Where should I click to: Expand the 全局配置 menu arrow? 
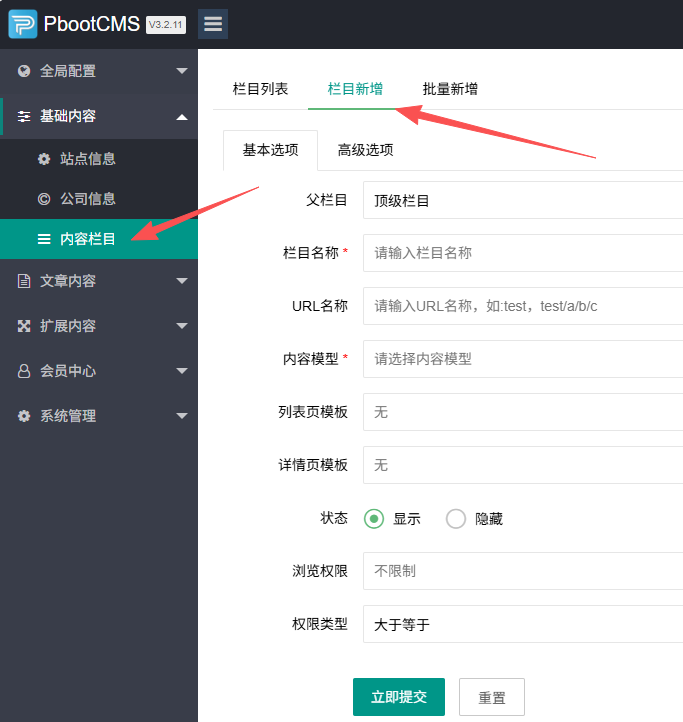point(182,71)
